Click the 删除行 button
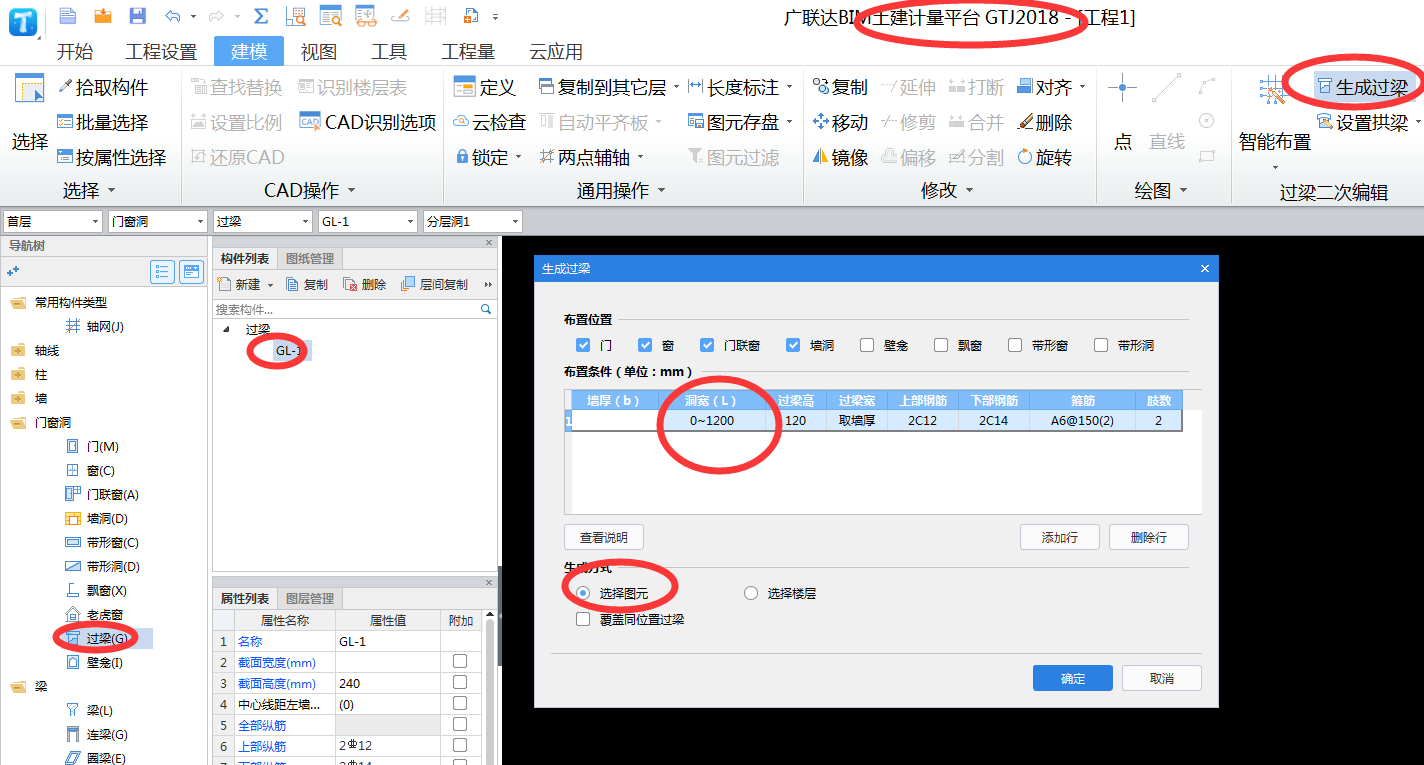The height and width of the screenshot is (765, 1424). (1149, 537)
